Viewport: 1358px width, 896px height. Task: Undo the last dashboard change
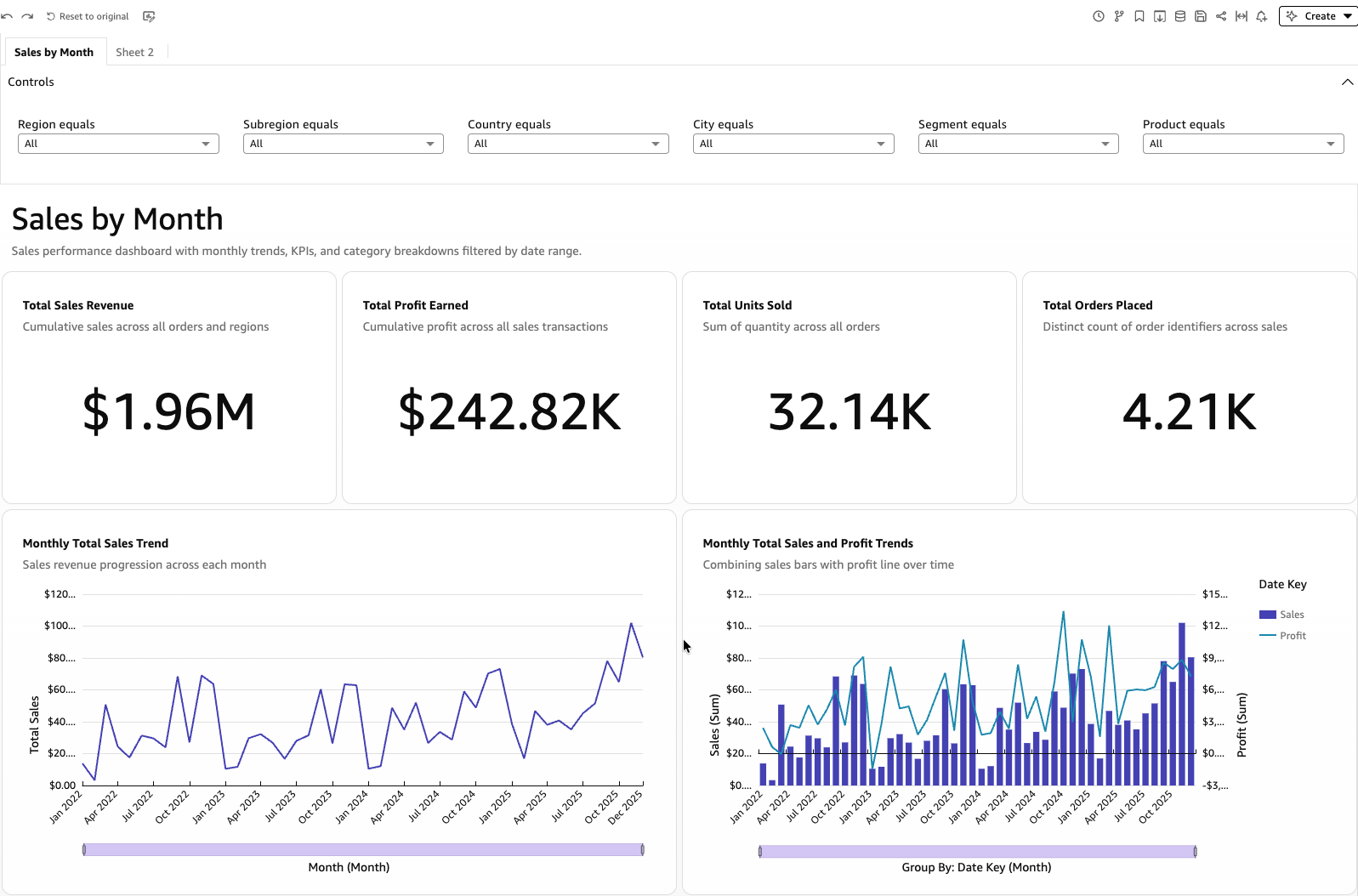(x=8, y=16)
